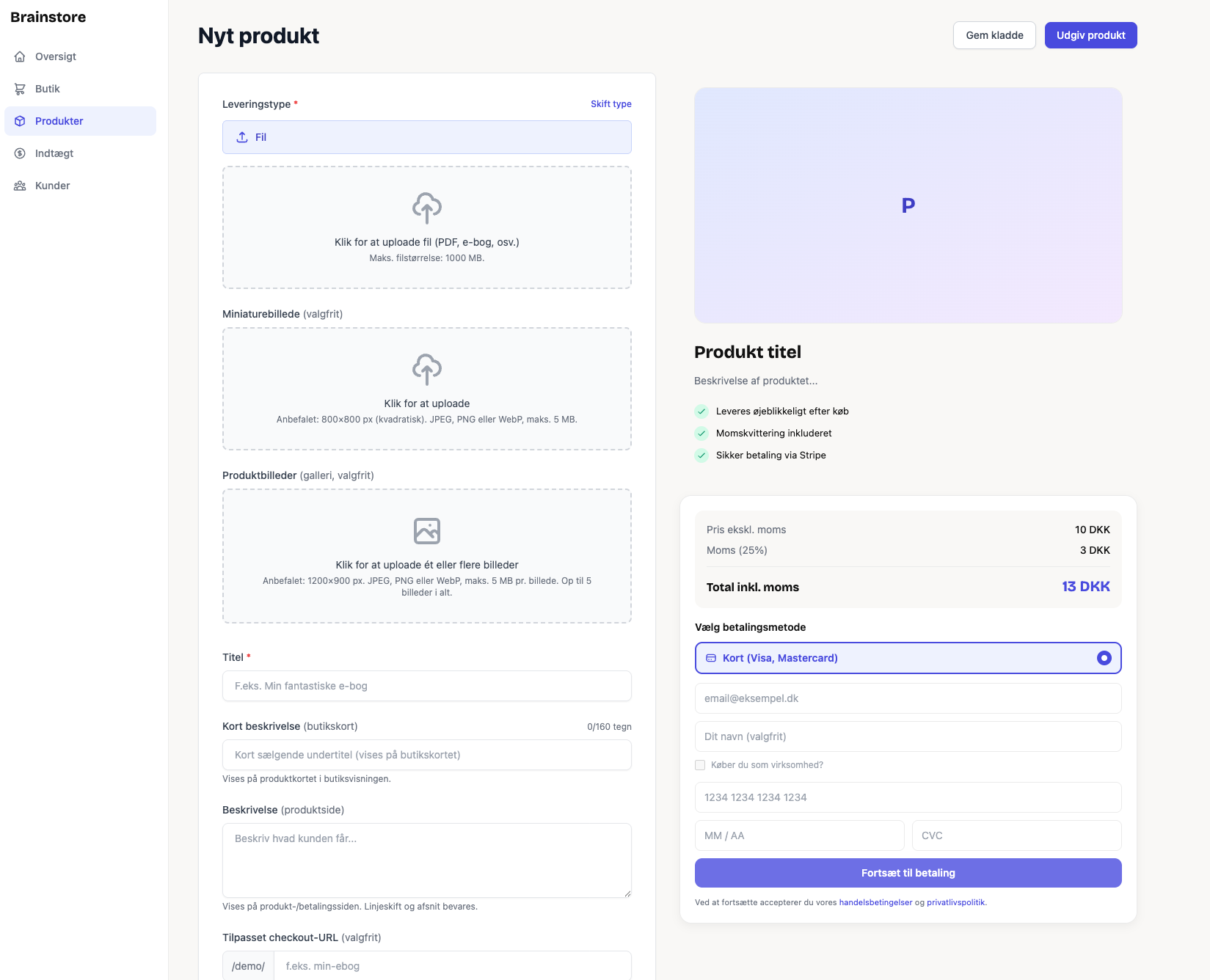Click the green checkmark beside Momskvittering inkluderet

(x=701, y=434)
